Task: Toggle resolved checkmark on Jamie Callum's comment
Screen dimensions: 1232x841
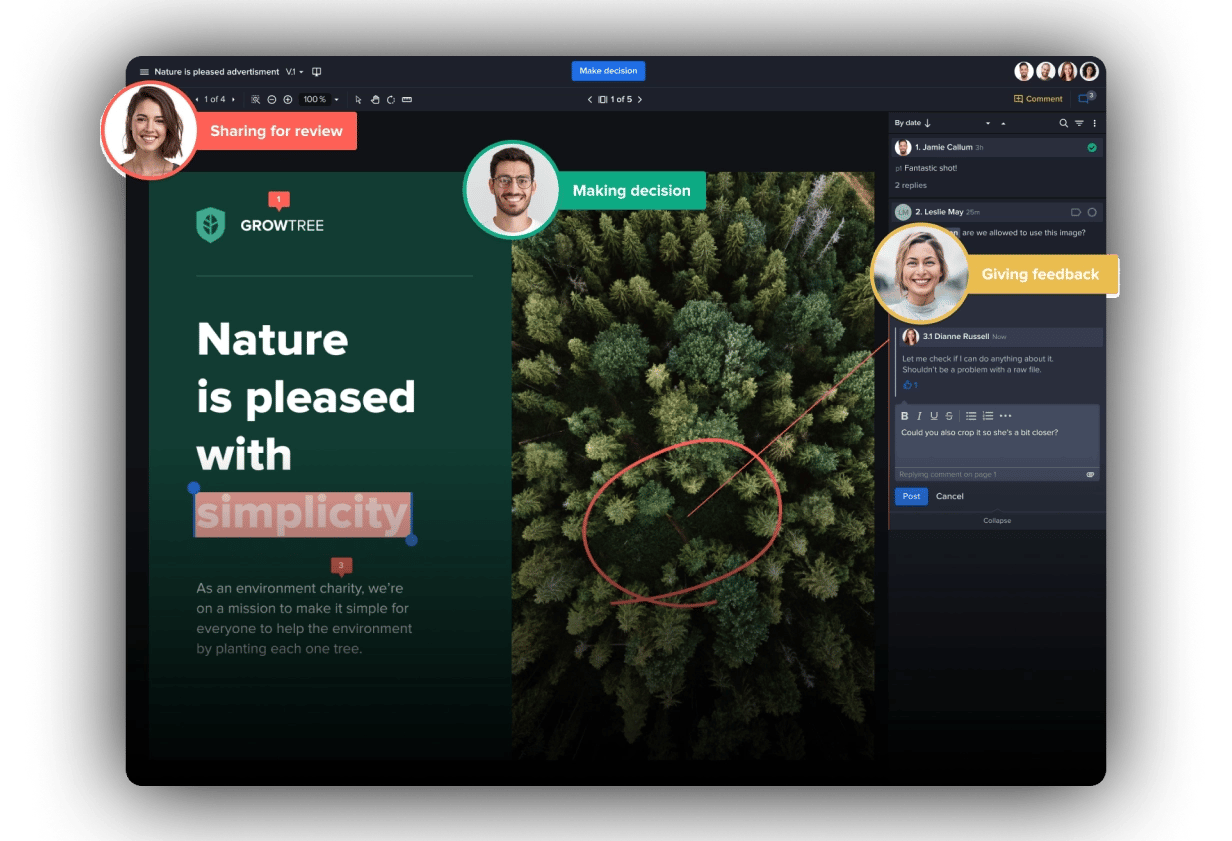Action: (x=1091, y=148)
